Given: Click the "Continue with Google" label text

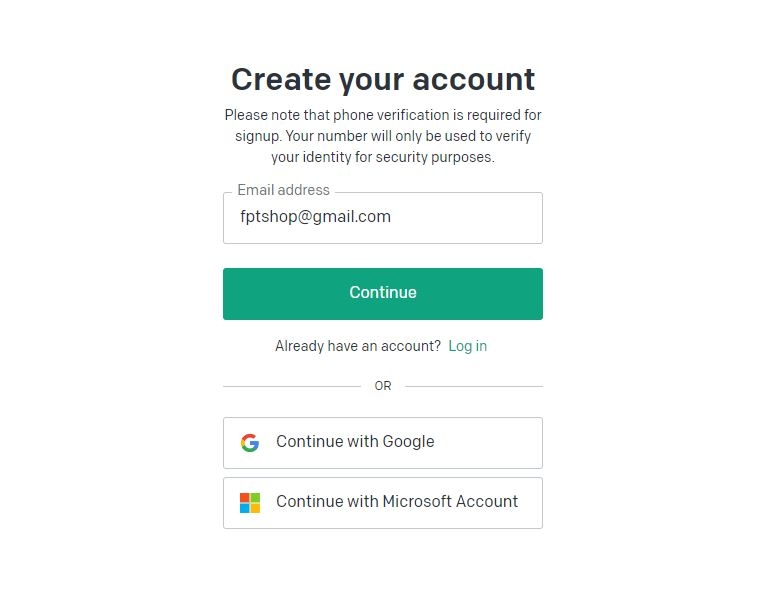Looking at the screenshot, I should [x=355, y=442].
